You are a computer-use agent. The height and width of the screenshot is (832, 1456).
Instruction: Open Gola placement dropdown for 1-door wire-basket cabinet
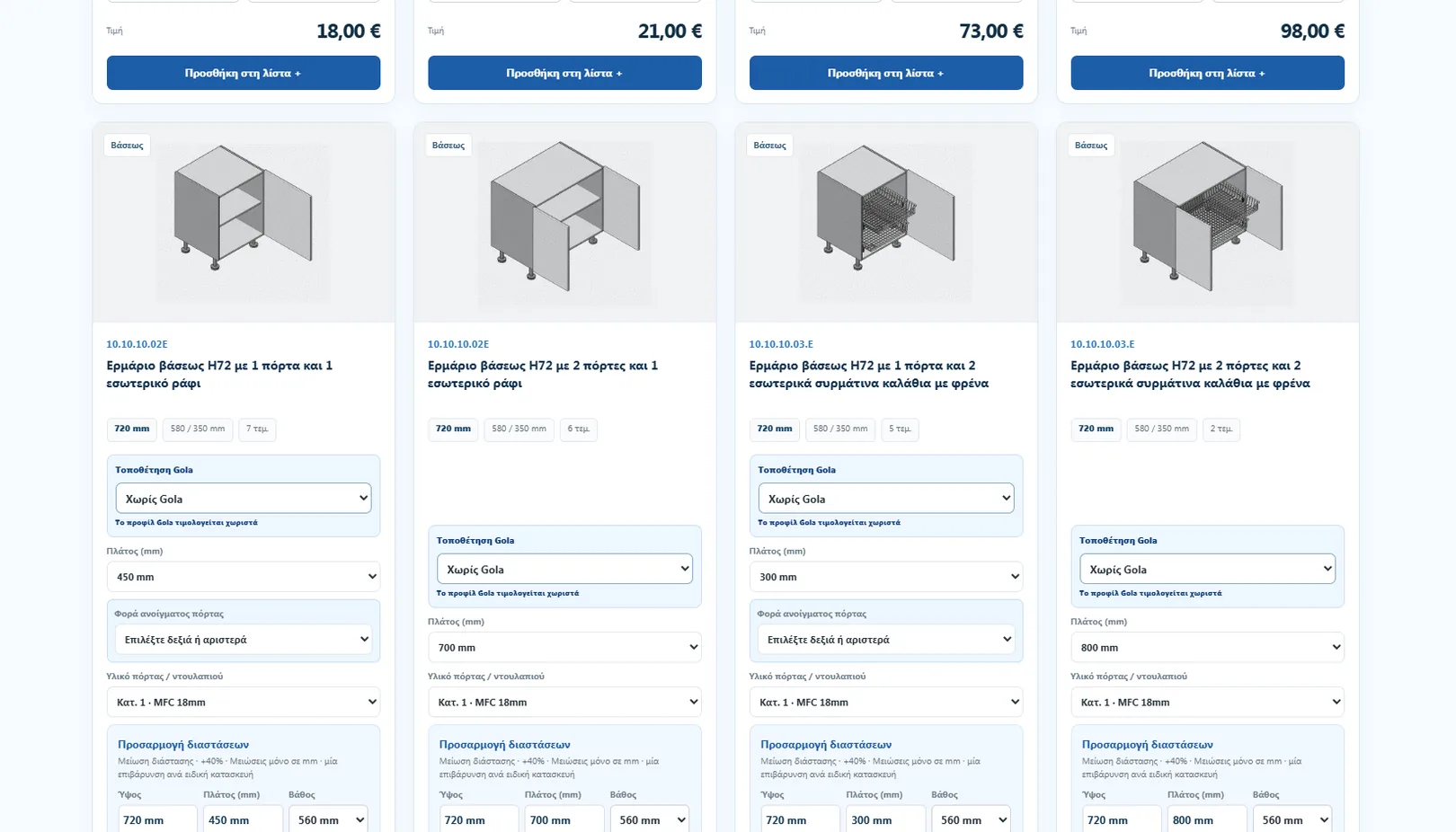tap(886, 499)
